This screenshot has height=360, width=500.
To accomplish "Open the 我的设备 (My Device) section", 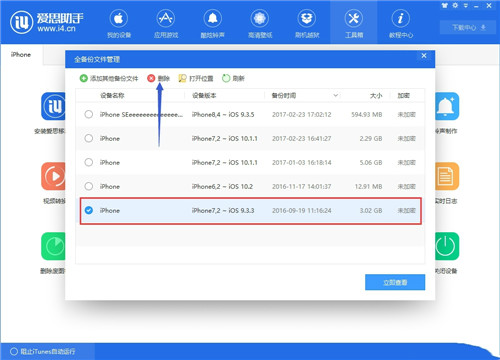I will 119,23.
